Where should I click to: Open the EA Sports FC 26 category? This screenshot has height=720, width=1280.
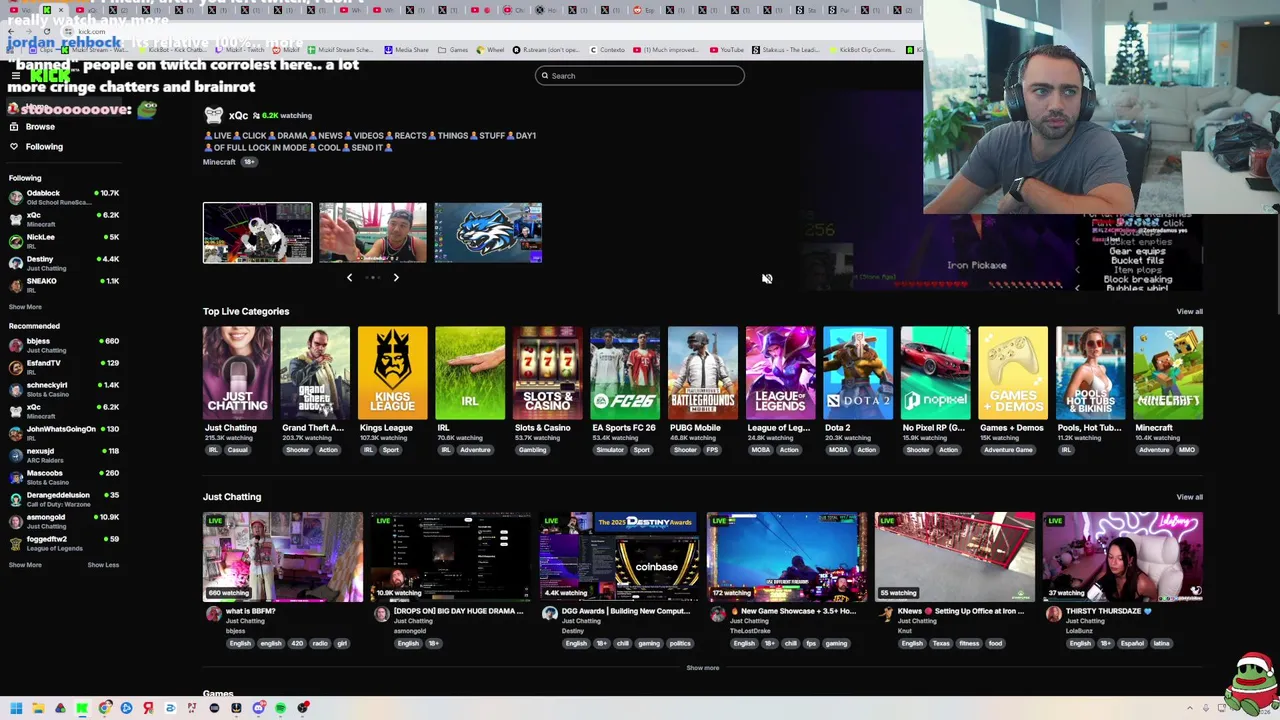(625, 373)
